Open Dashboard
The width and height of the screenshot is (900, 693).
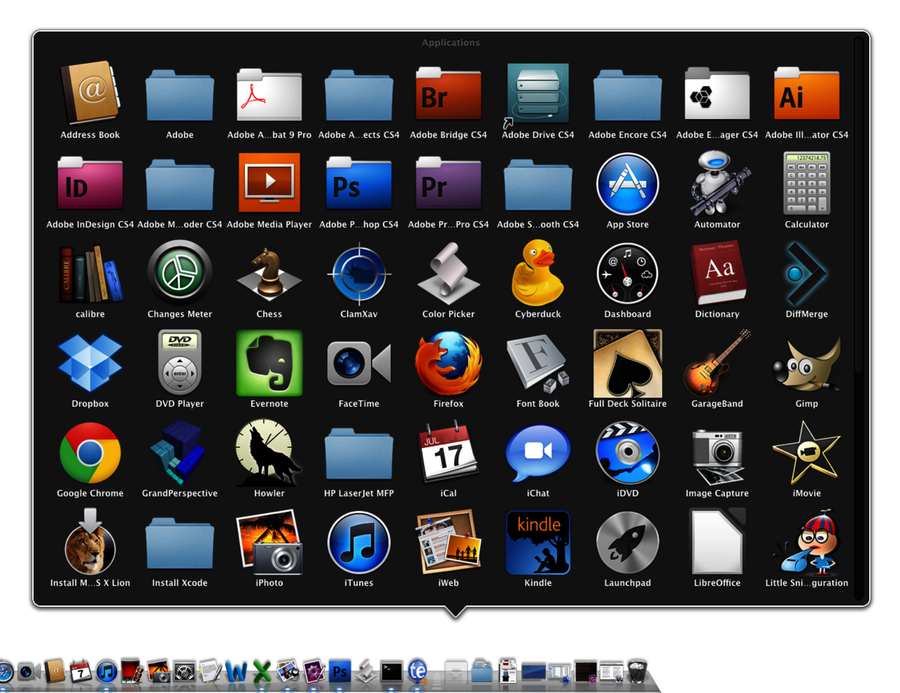pyautogui.click(x=627, y=273)
